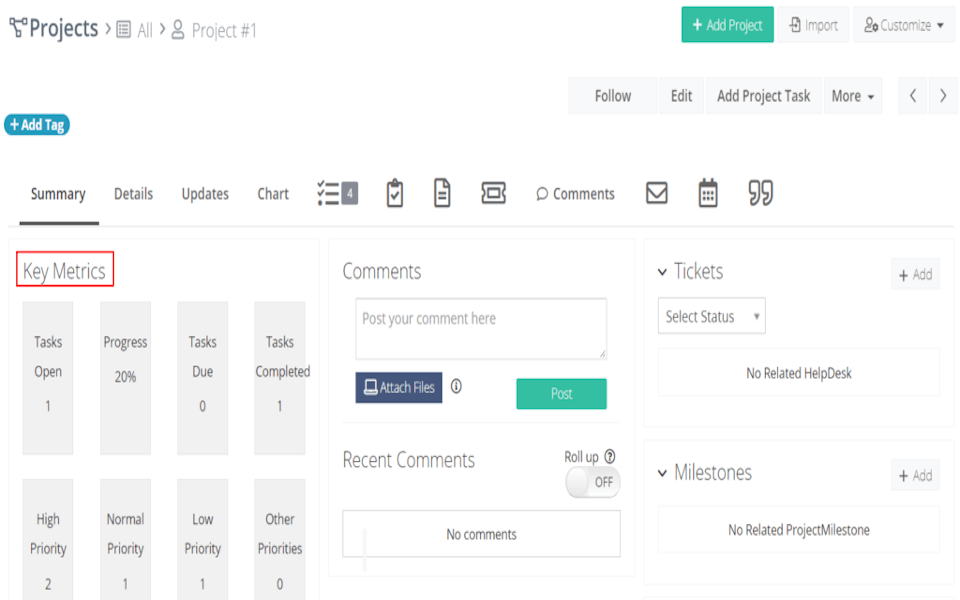Open the tickets tab icon

pos(493,193)
